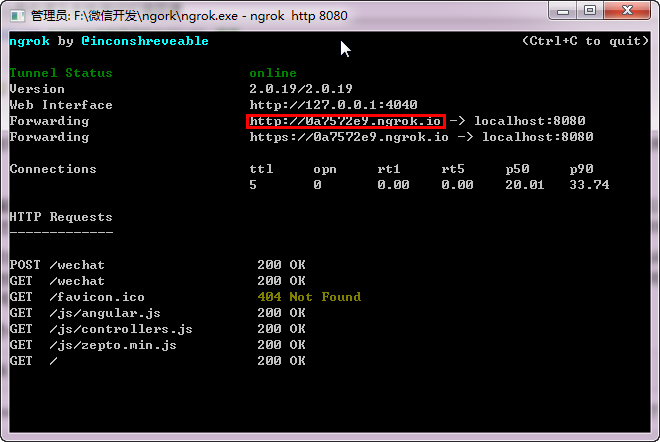Click the p50 value '20.01'

(524, 185)
